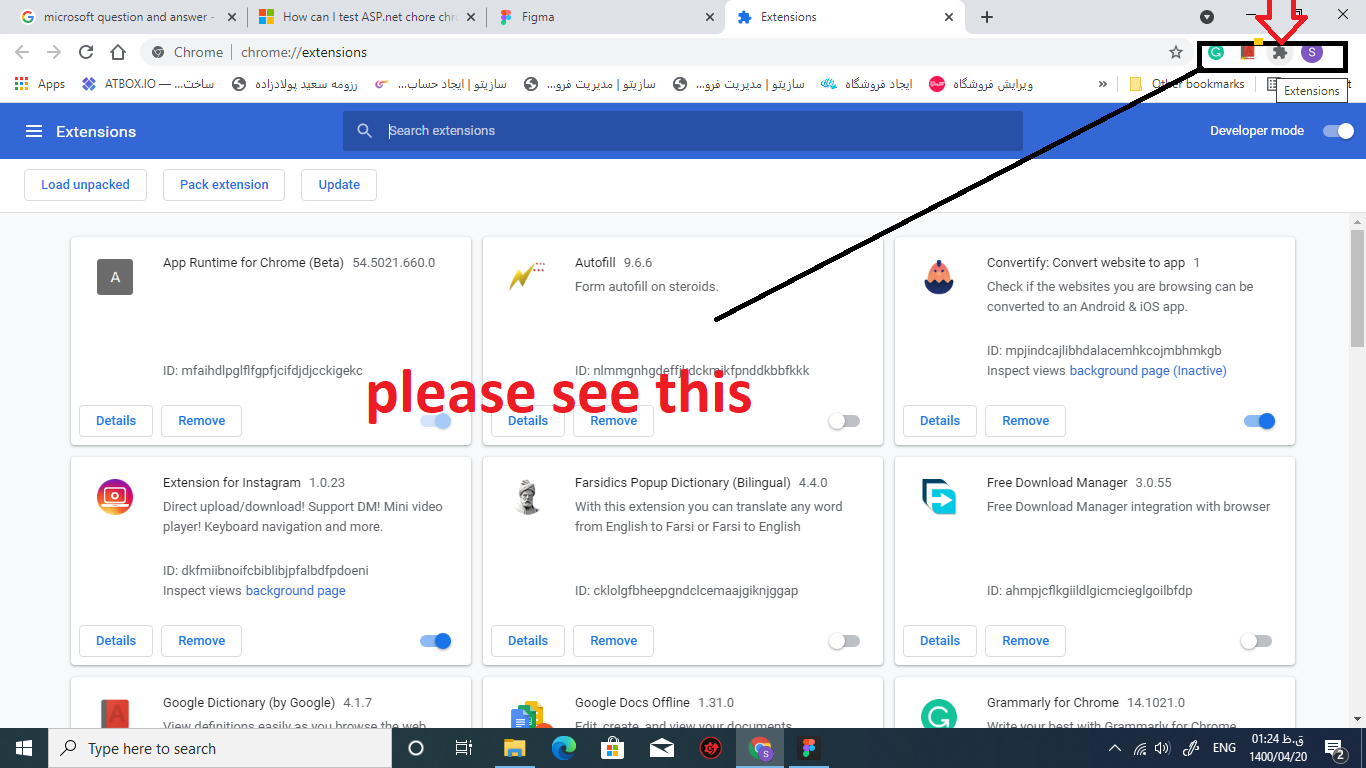Screen dimensions: 1366x768
Task: Enable the Autofill extension
Action: (844, 421)
